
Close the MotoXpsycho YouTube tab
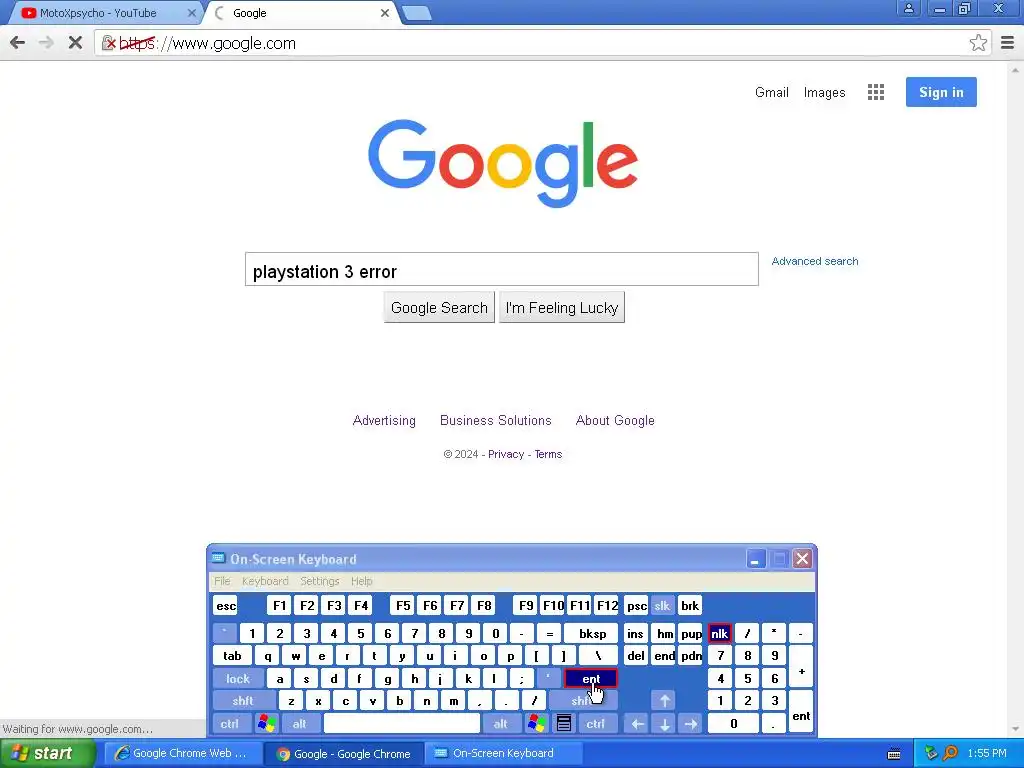[191, 12]
